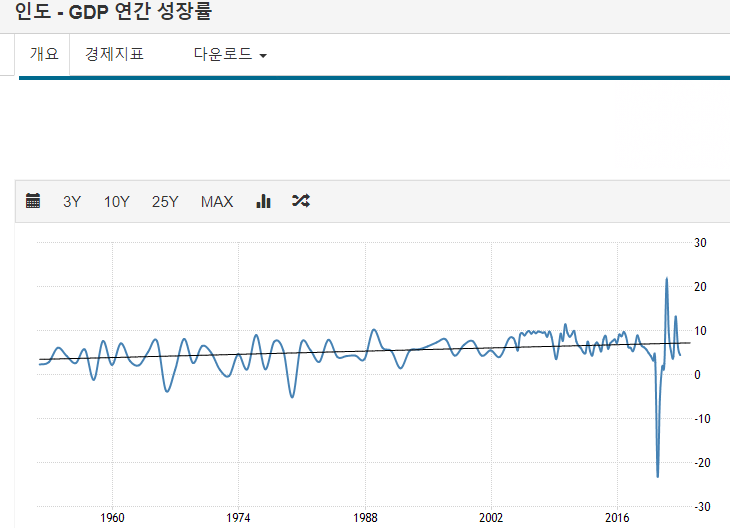The image size is (730, 528).
Task: Click the deep negative trough on chart line
Action: pos(658,476)
